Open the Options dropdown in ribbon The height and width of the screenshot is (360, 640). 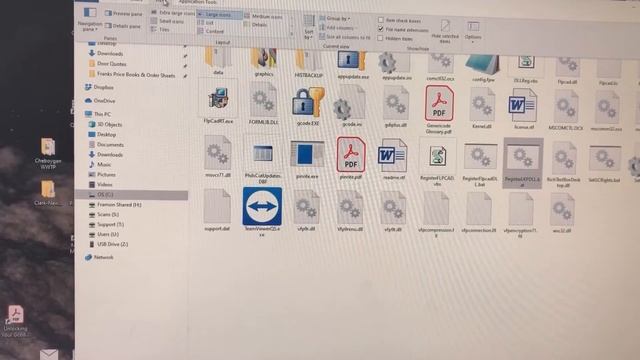[473, 31]
